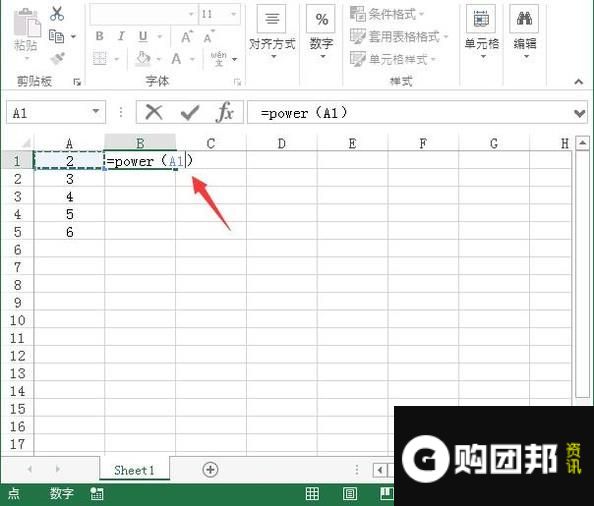594x506 pixels.
Task: Select the Sheet1 tab
Action: pyautogui.click(x=134, y=470)
